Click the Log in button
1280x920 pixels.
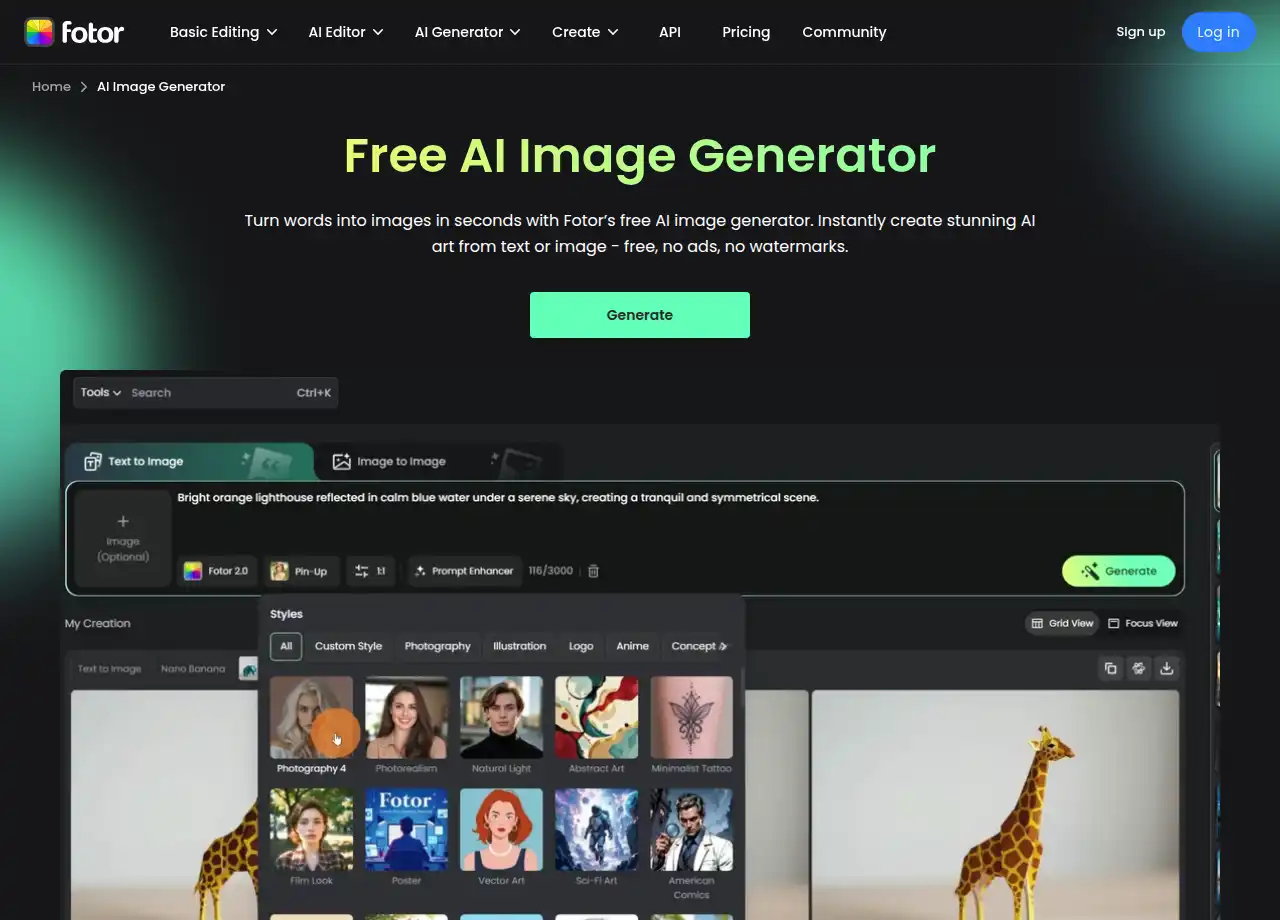point(1218,32)
